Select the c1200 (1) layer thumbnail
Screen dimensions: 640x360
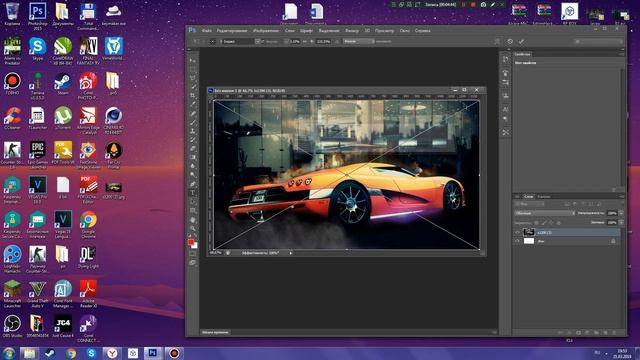(x=529, y=232)
